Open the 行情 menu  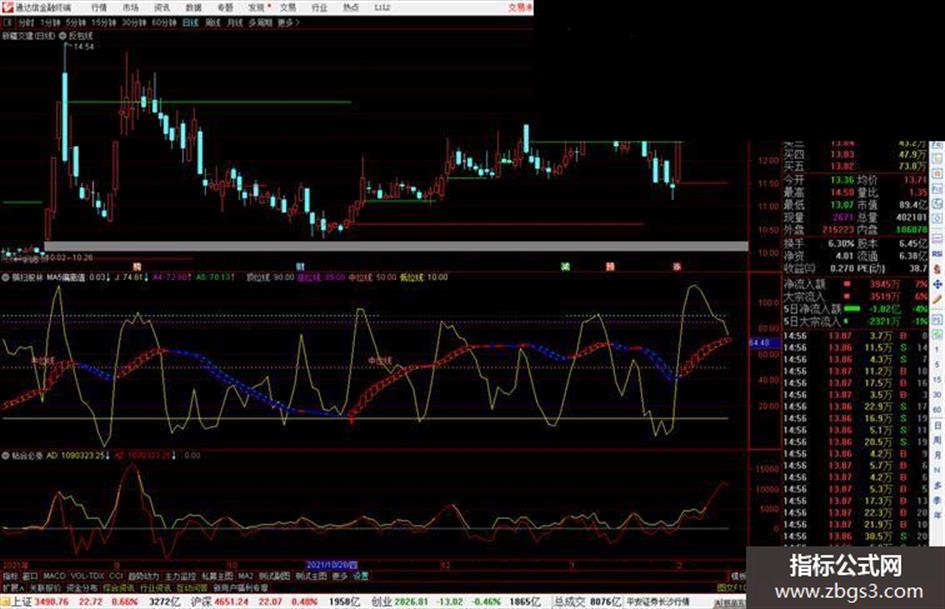(x=99, y=8)
